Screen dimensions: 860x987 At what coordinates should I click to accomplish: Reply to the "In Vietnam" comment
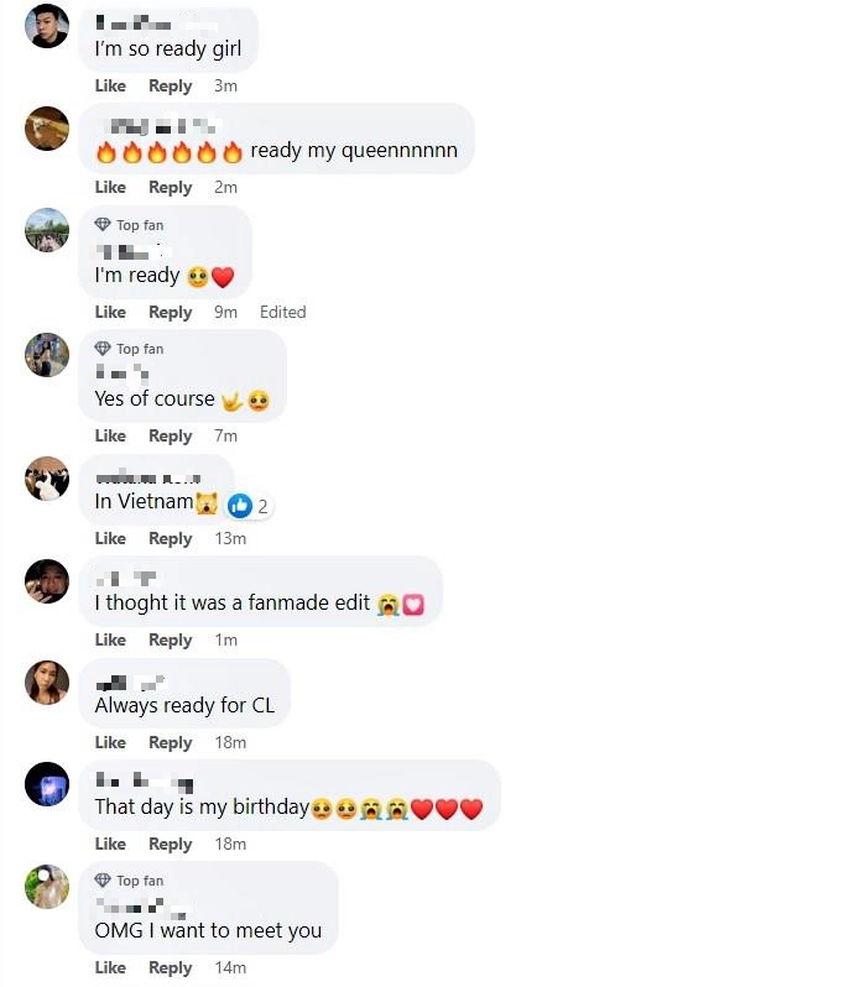pyautogui.click(x=170, y=538)
